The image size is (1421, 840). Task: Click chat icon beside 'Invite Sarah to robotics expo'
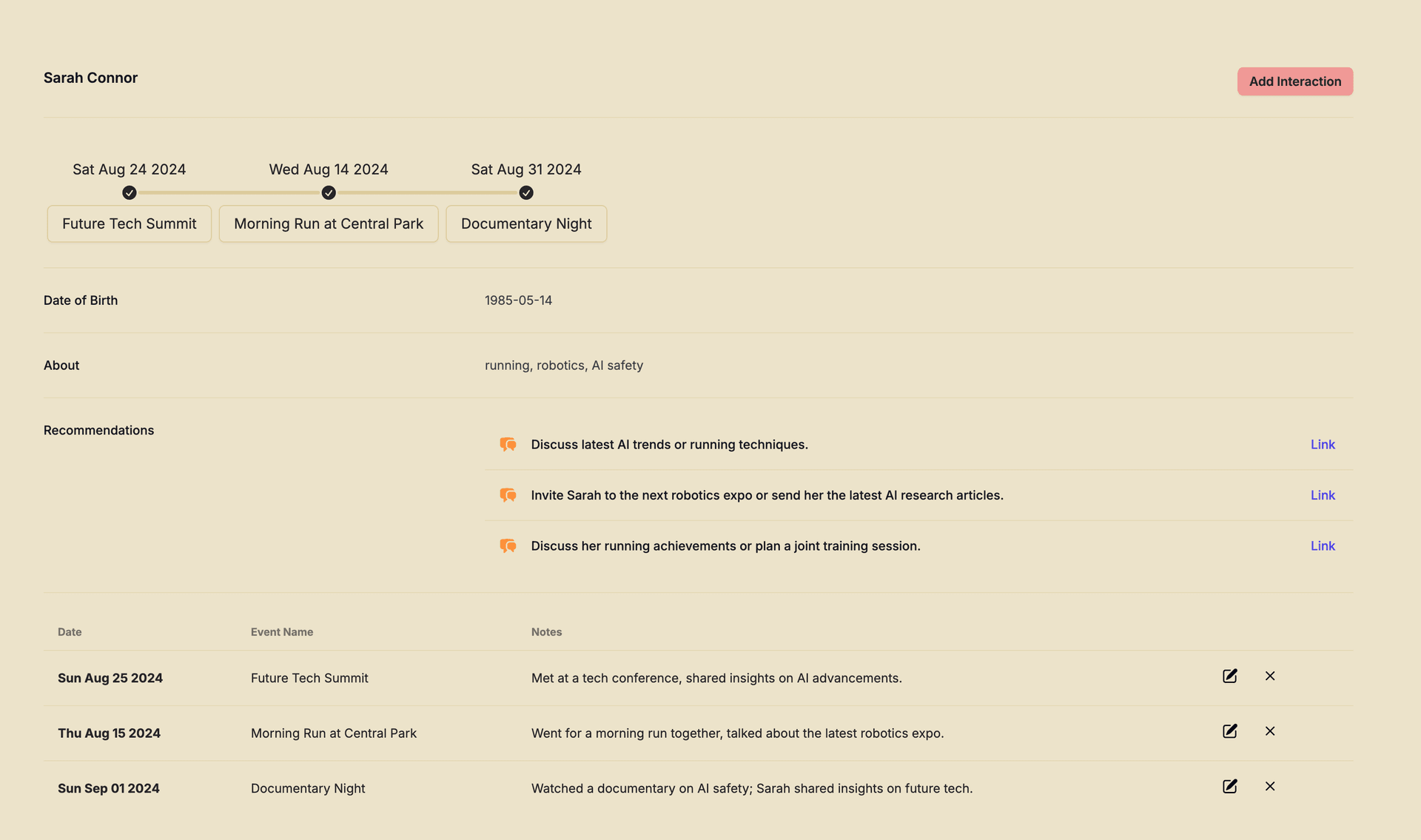click(508, 495)
